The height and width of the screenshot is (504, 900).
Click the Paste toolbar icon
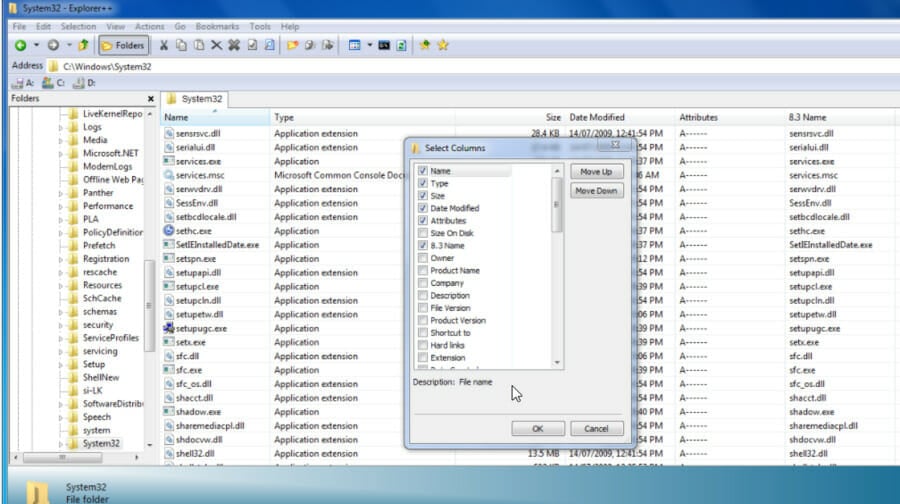199,45
